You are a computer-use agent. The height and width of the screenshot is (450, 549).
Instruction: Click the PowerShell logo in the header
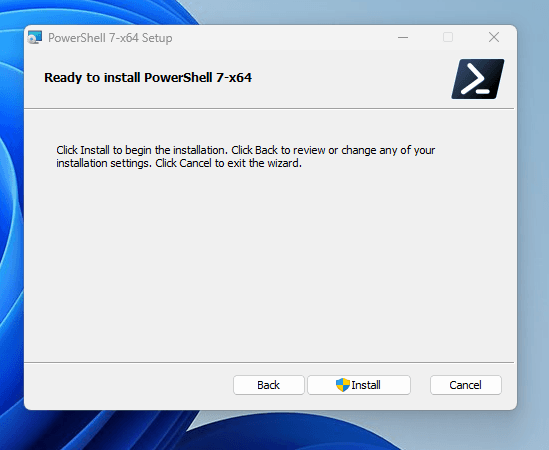(x=478, y=79)
